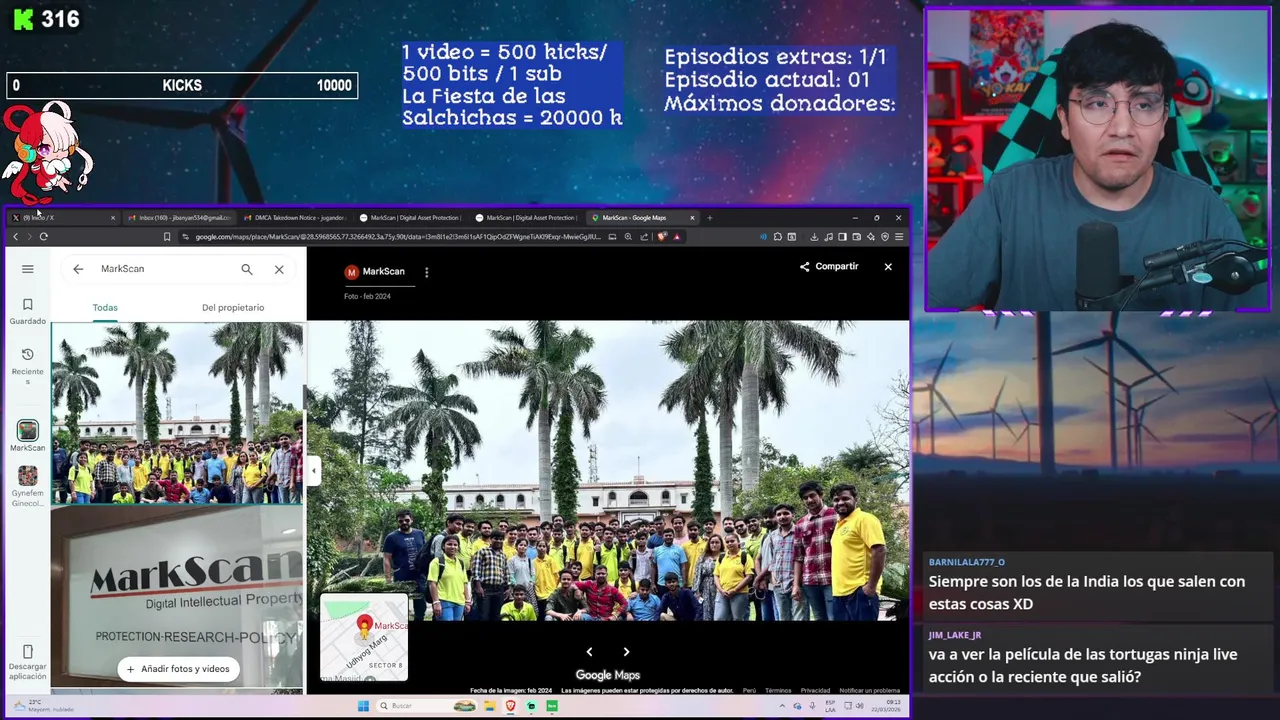1280x720 pixels.
Task: Open the Windows Start button
Action: (x=363, y=706)
